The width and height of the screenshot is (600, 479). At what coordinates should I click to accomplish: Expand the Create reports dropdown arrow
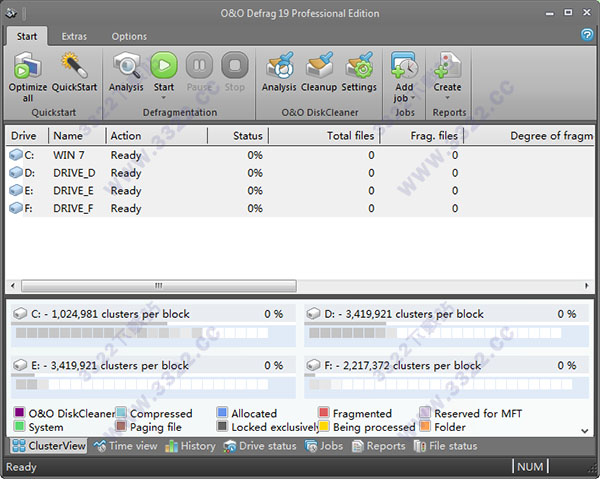tap(447, 98)
